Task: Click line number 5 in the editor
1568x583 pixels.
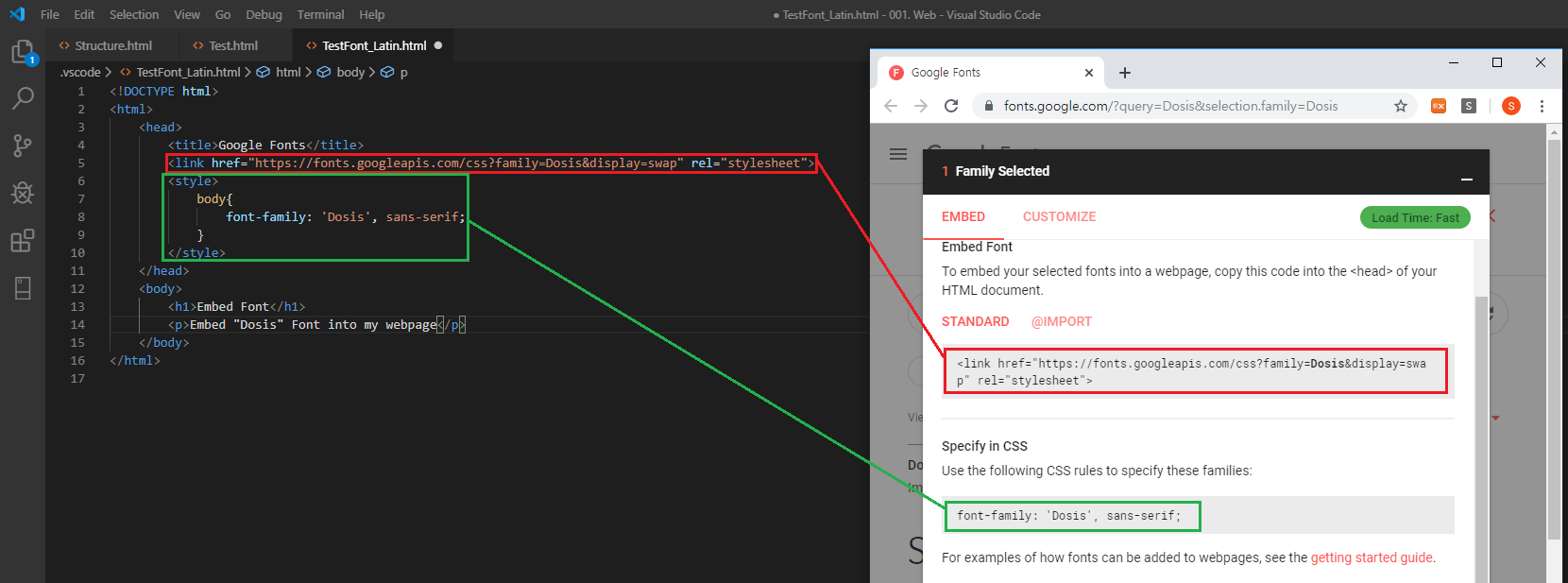Action: coord(81,163)
